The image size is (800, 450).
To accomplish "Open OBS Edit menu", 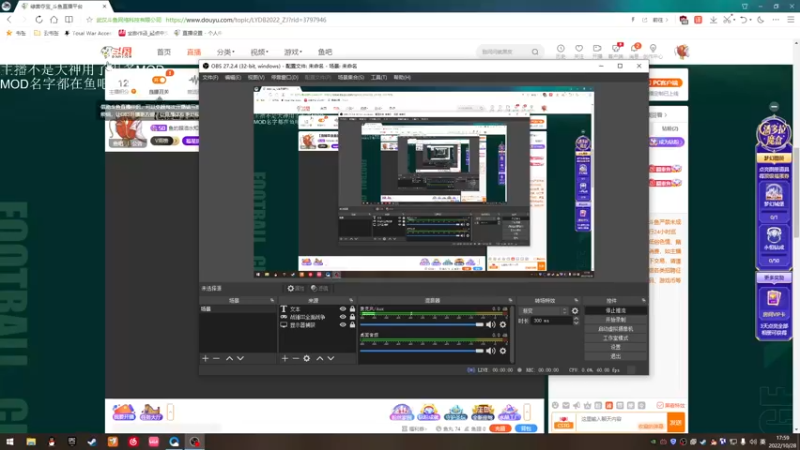I will [233, 78].
